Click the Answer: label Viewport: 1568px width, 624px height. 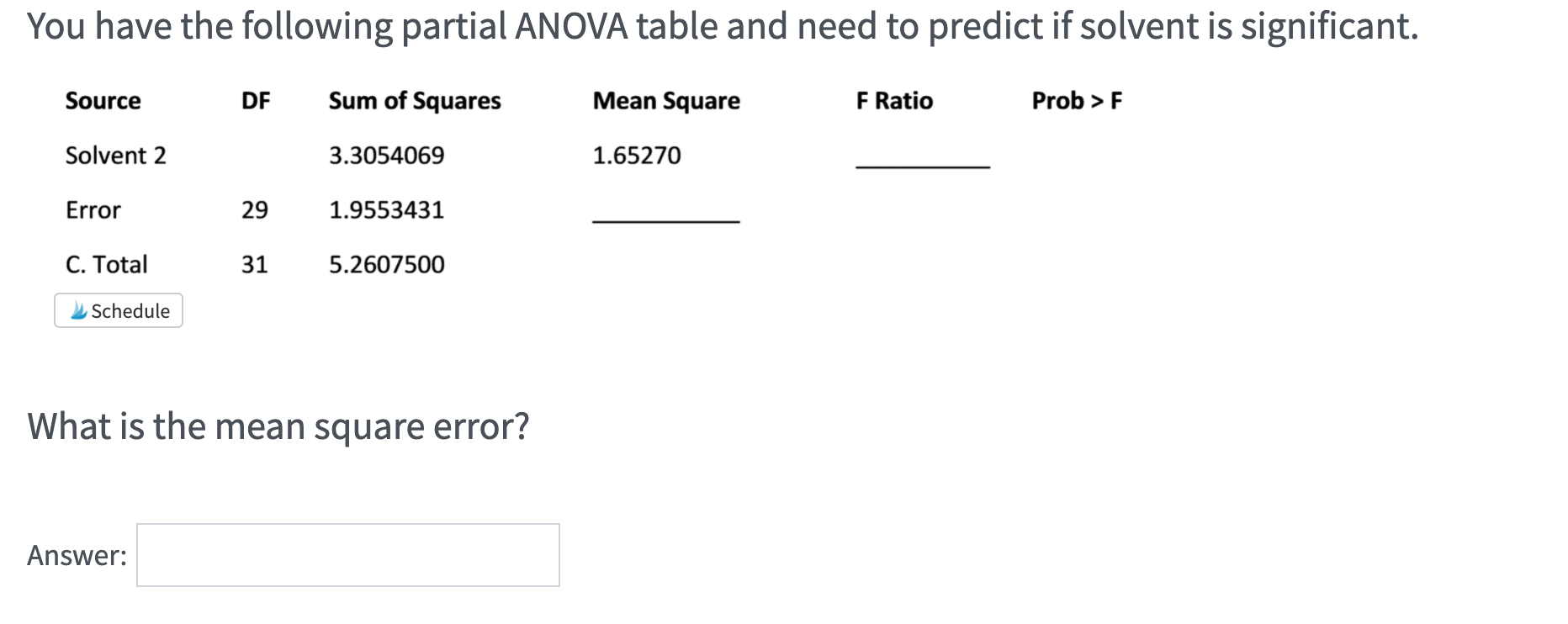pyautogui.click(x=77, y=554)
